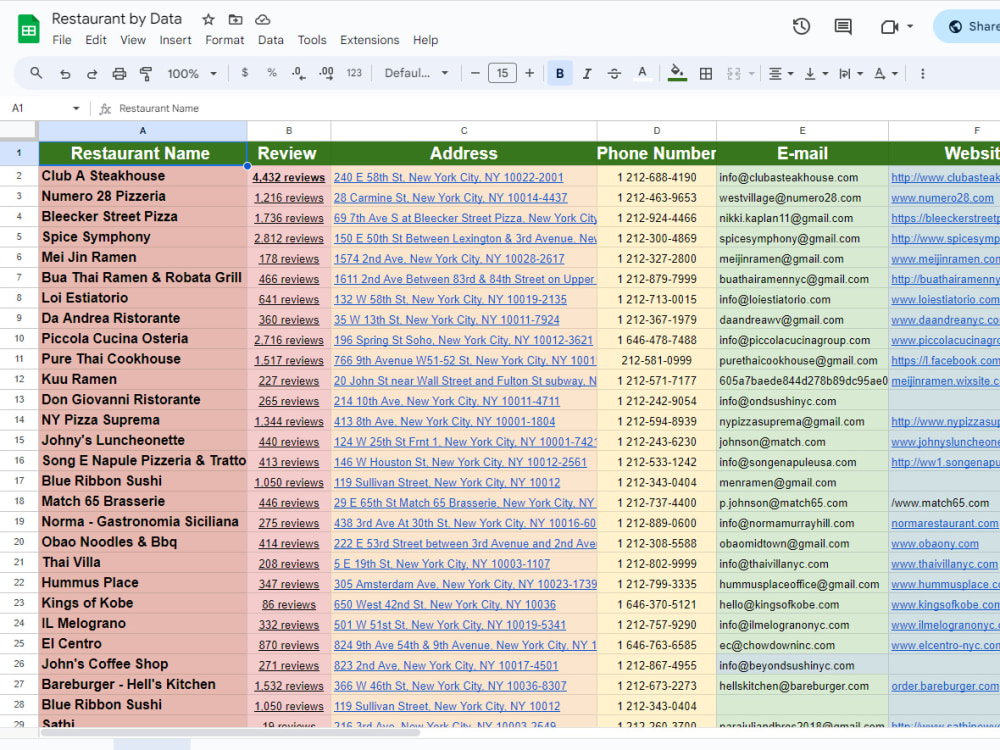Screen dimensions: 1000x750
Task: Open meeting options dropdown arrow
Action: (910, 27)
